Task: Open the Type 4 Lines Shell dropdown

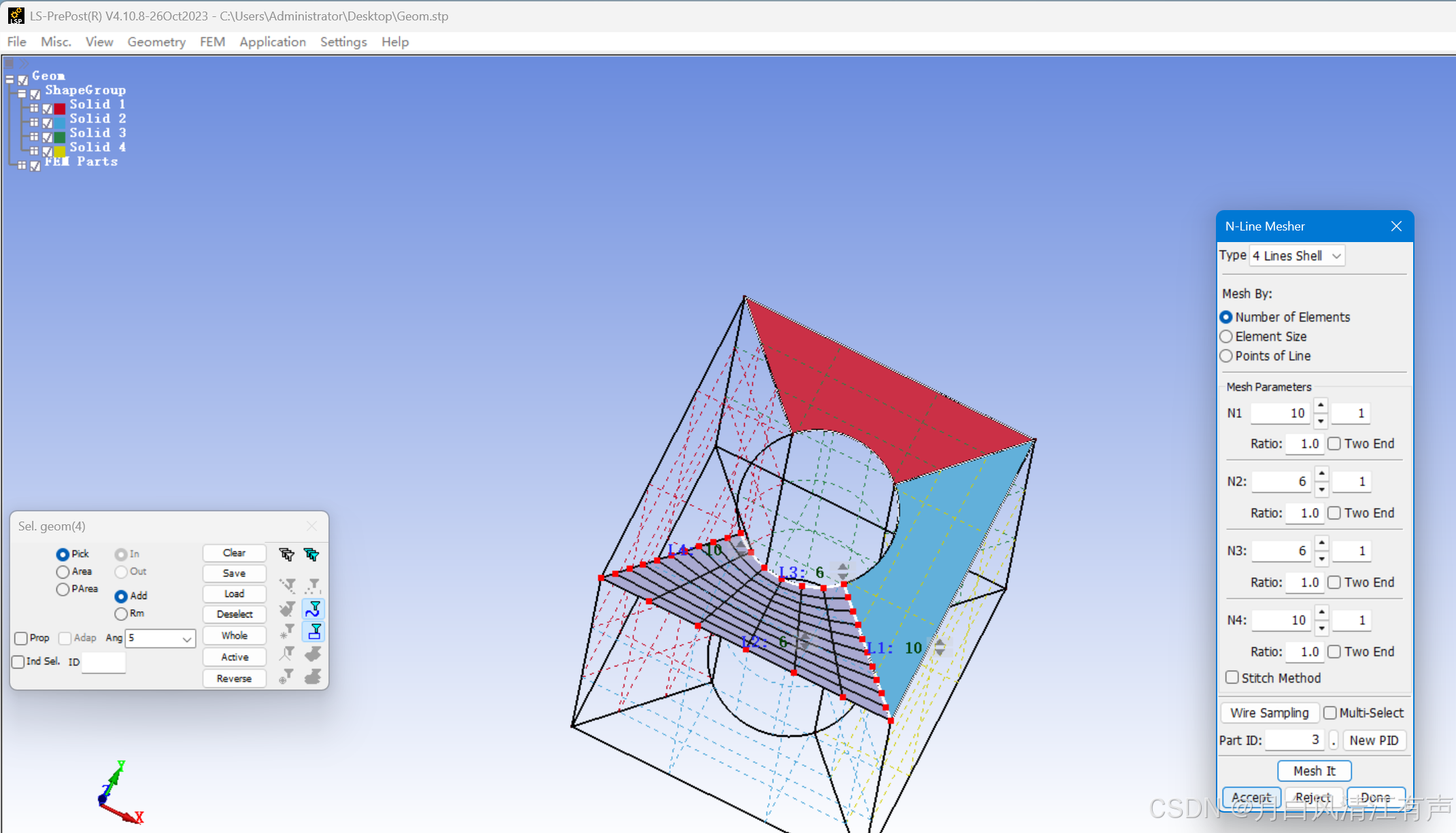Action: coord(1297,256)
